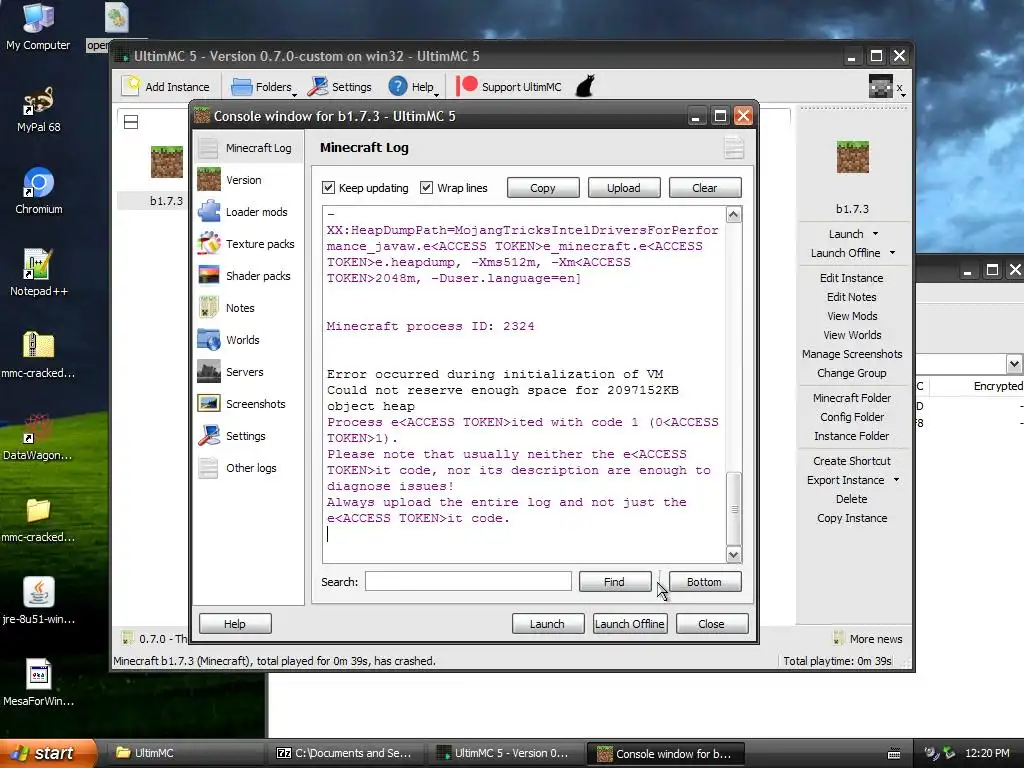This screenshot has width=1024, height=768.
Task: Click Change Group action
Action: [852, 373]
